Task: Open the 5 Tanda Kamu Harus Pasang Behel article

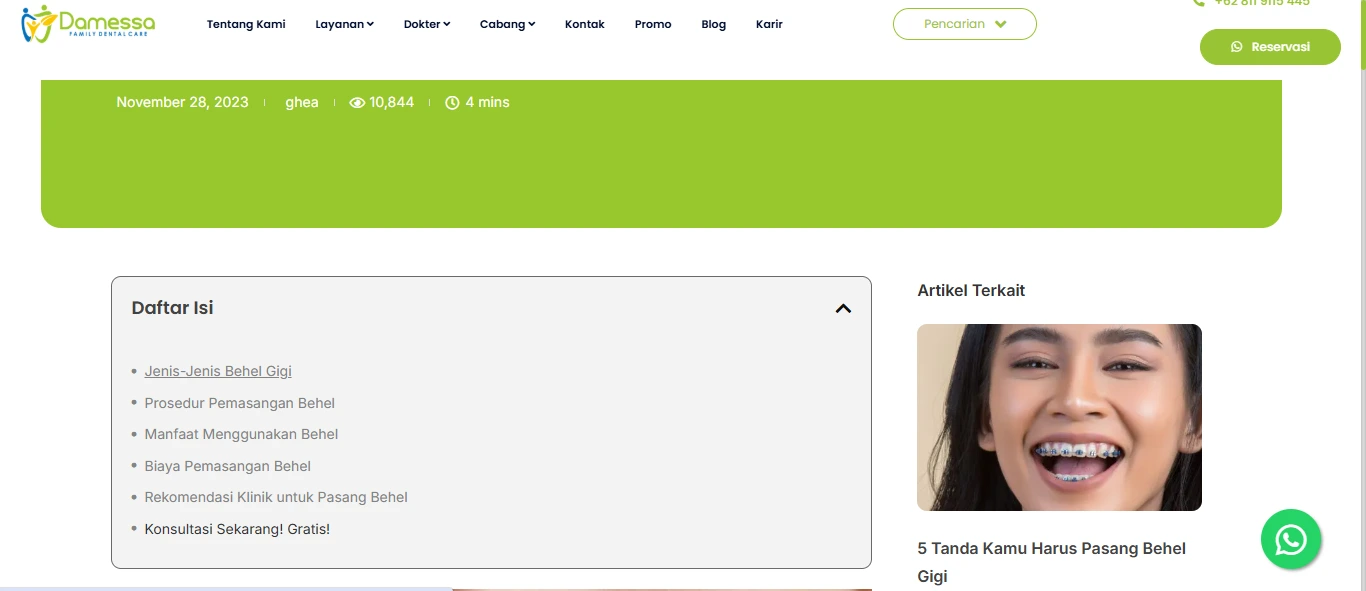Action: pos(1052,562)
